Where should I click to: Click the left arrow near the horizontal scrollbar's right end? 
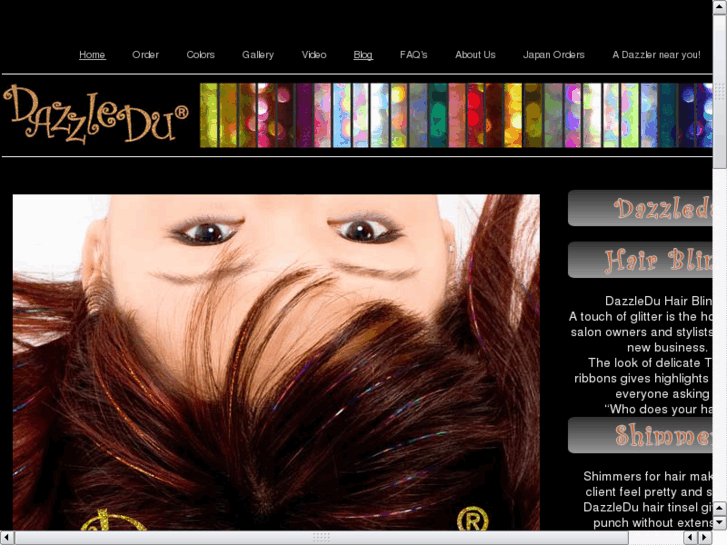tap(690, 538)
